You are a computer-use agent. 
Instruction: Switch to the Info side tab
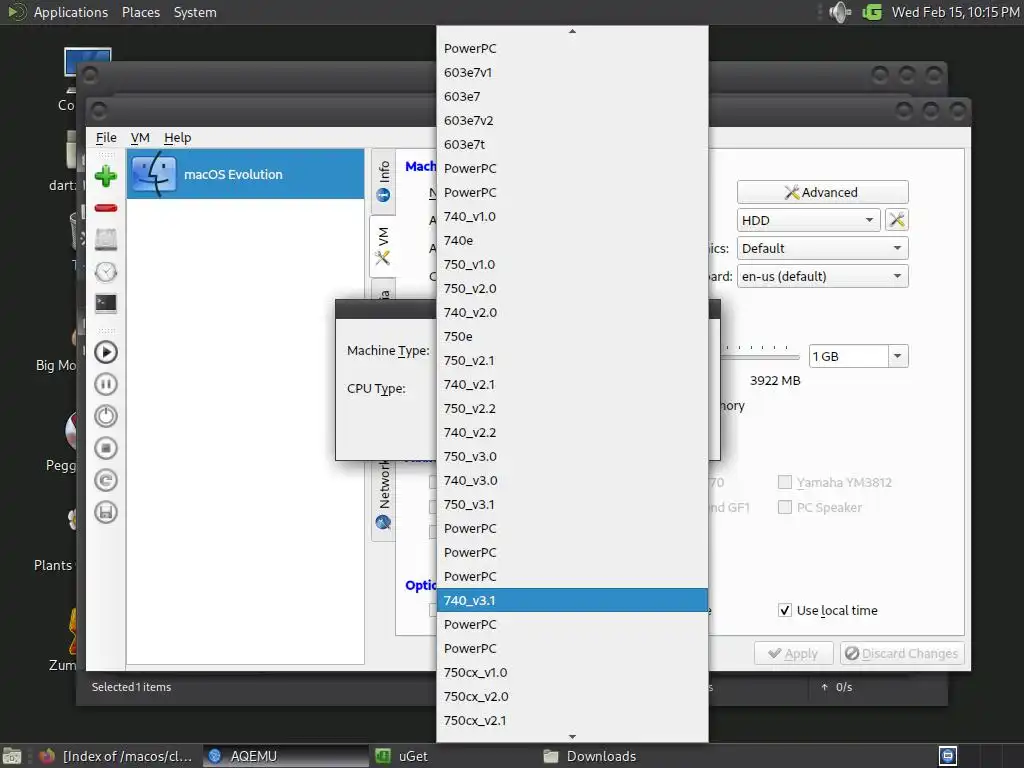(x=383, y=182)
